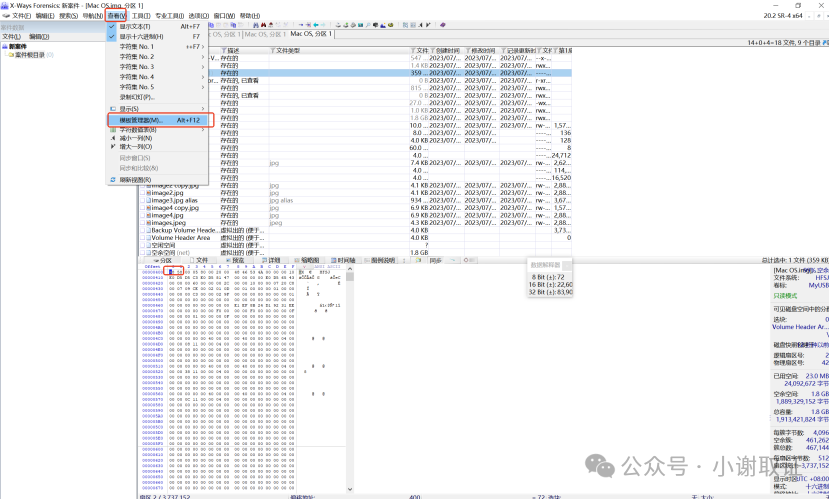Screen dimensions: 829x499
Task: Expand 字符集 No. 3 submenu
Action: [x=157, y=67]
